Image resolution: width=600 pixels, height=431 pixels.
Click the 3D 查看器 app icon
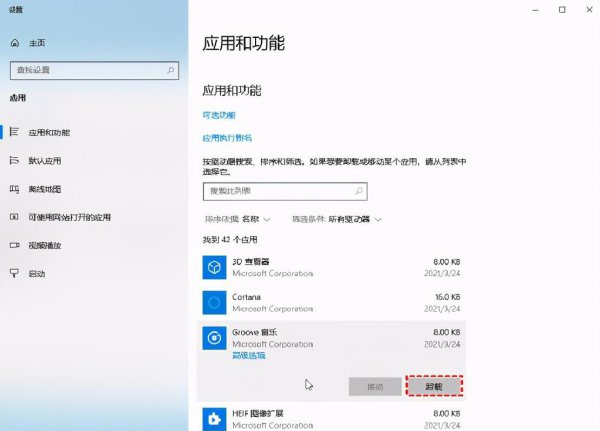tap(215, 266)
